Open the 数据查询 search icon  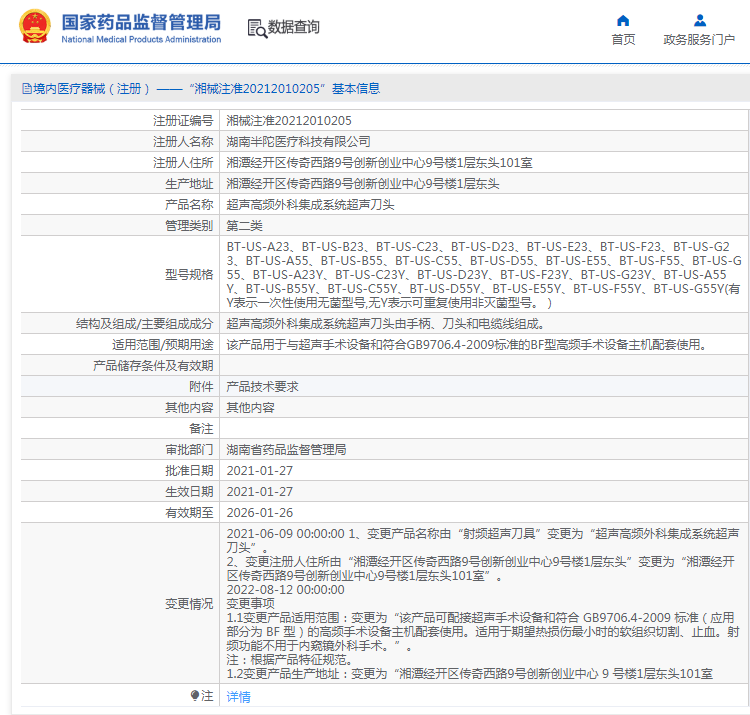click(x=257, y=28)
